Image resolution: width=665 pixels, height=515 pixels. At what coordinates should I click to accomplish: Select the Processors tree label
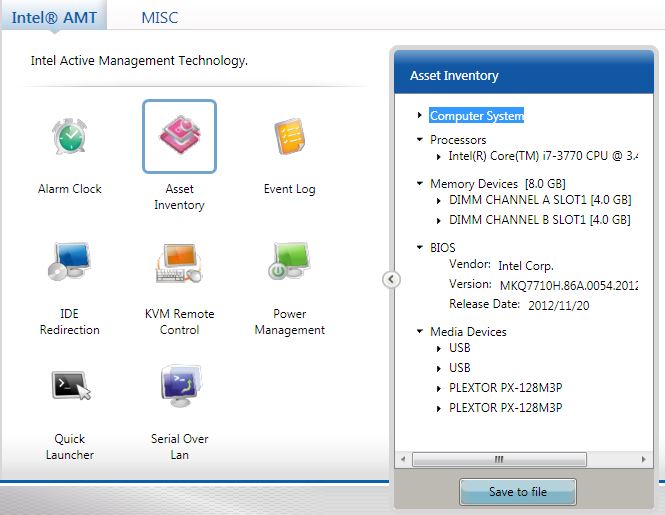(x=458, y=140)
